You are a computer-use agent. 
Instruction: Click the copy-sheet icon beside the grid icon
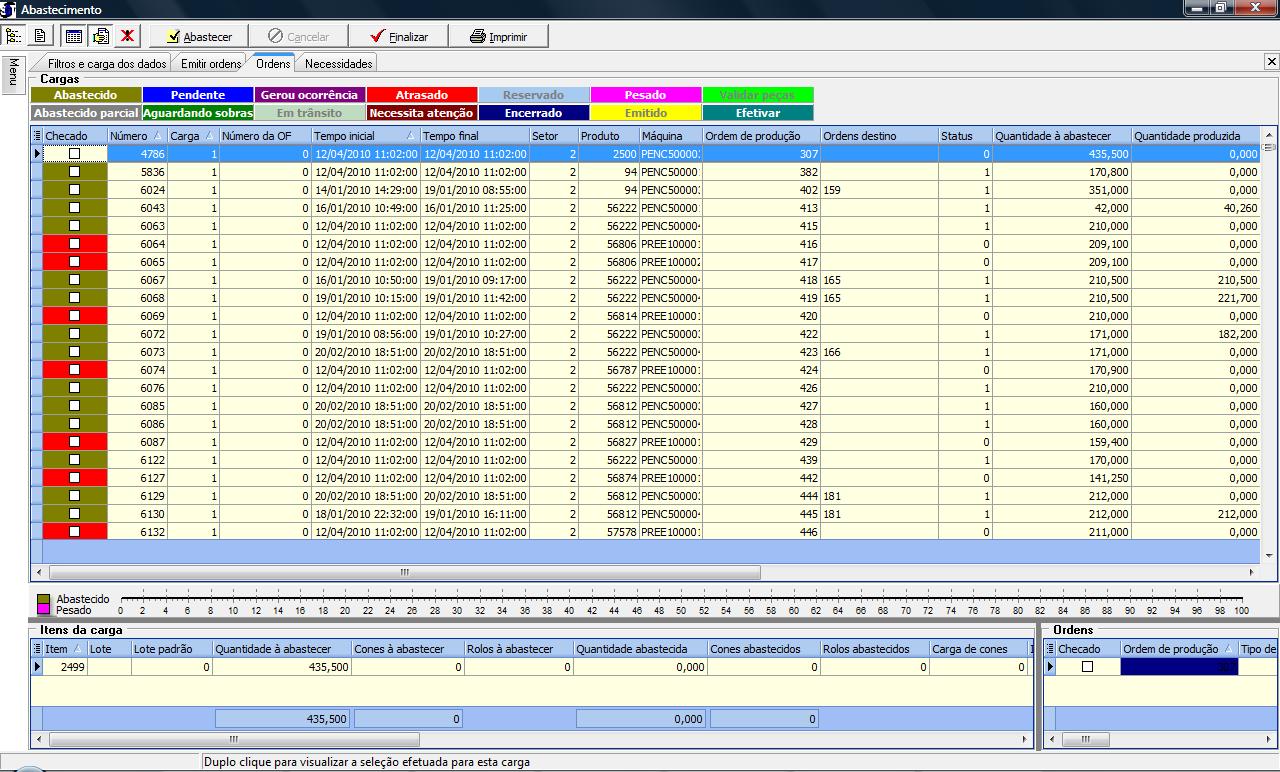pyautogui.click(x=100, y=36)
